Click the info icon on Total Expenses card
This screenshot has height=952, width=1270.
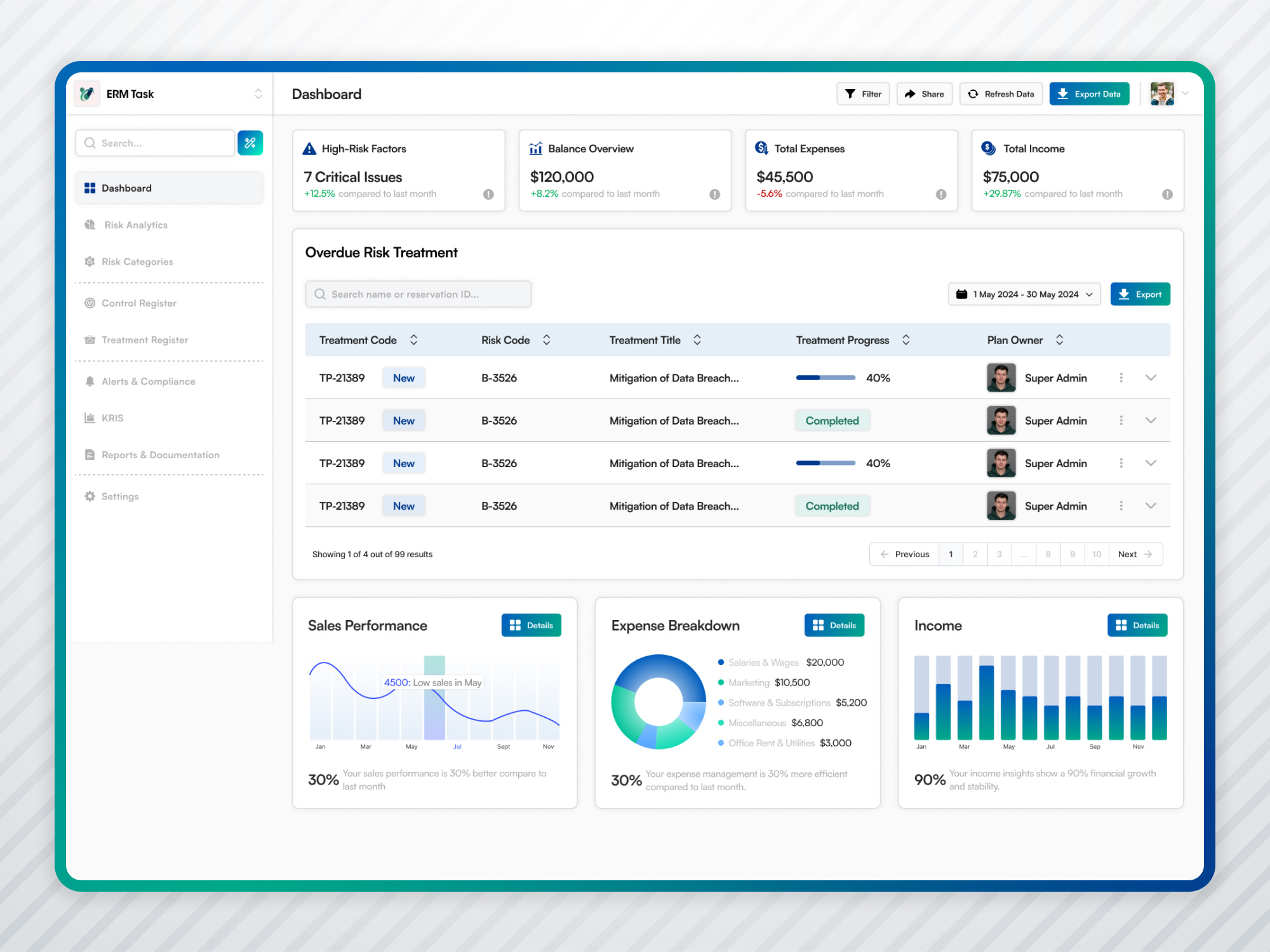[x=941, y=195]
